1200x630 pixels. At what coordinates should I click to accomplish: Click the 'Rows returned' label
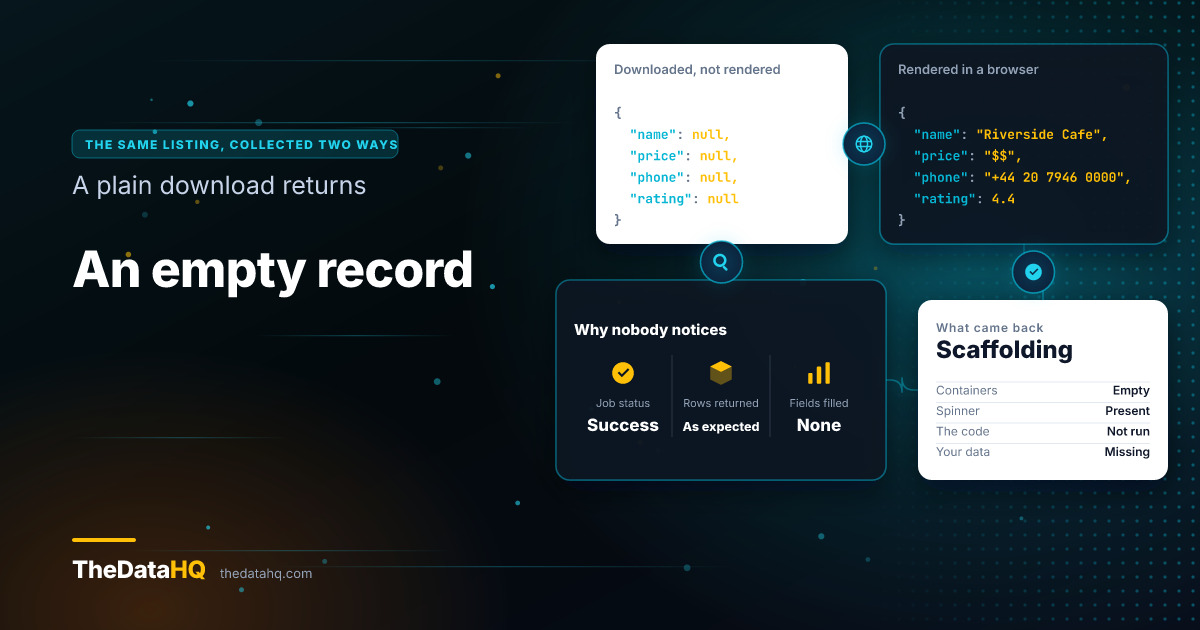click(721, 404)
